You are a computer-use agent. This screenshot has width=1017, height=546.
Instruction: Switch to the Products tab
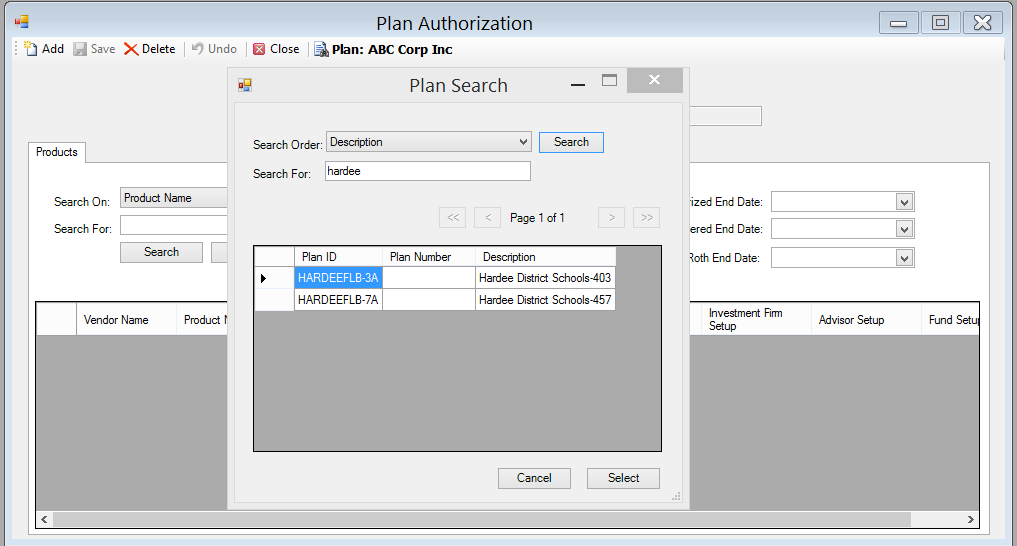pos(57,152)
